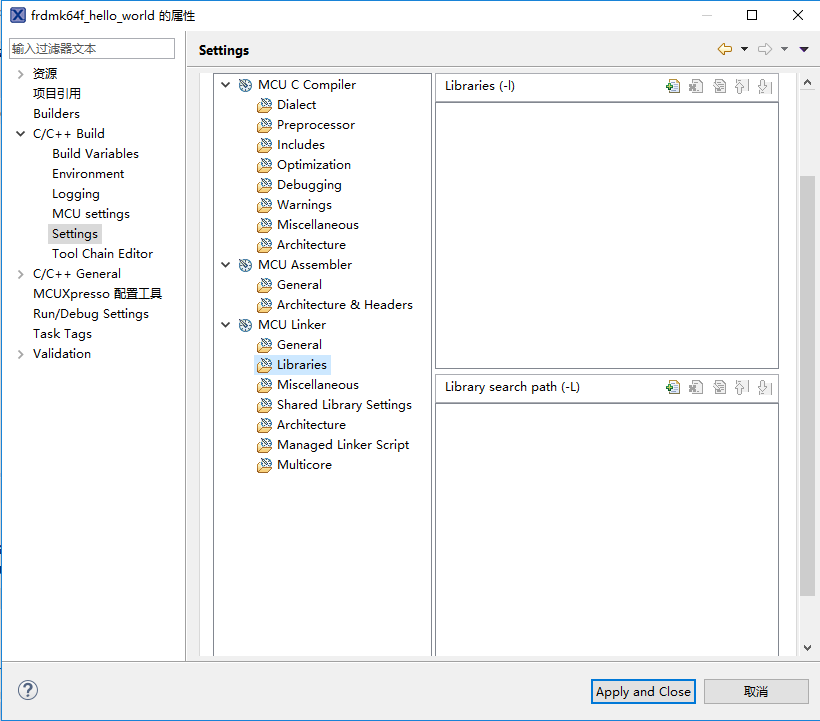Select Optimization under MCU C Compiler
The height and width of the screenshot is (721, 820).
click(x=313, y=165)
